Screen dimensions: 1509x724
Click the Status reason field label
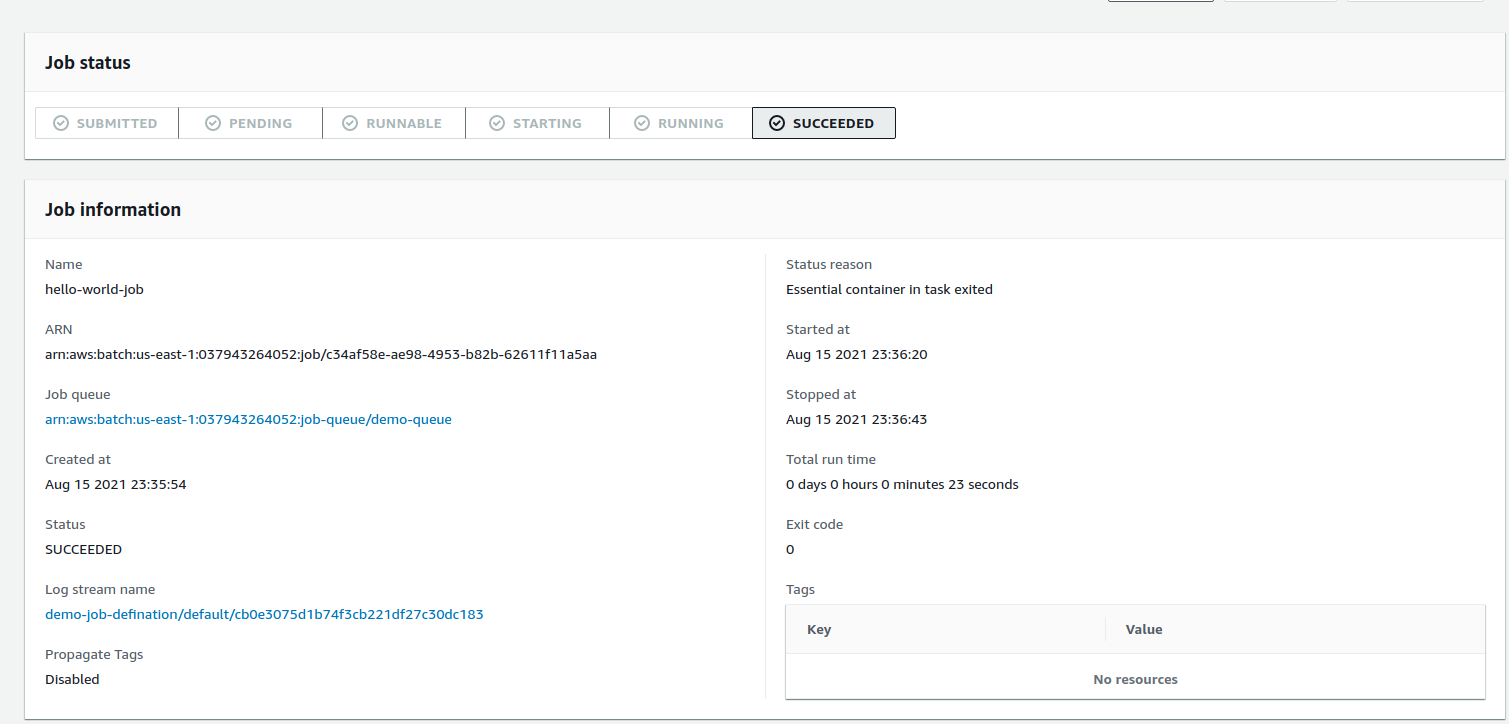click(829, 265)
